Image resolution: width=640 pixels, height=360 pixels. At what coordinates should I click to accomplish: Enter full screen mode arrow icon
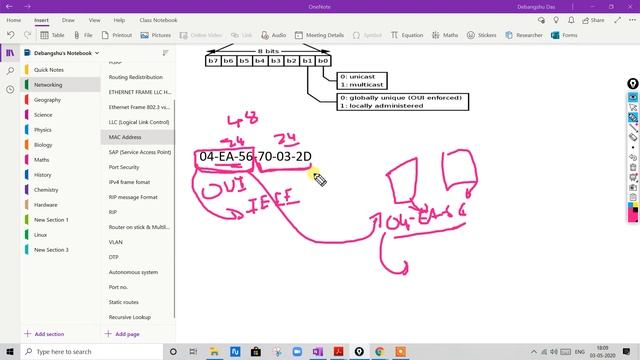618,20
